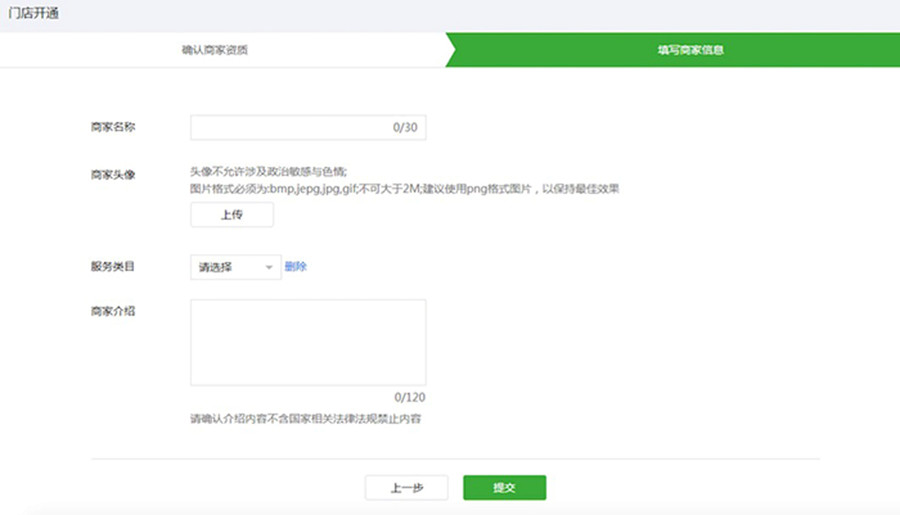Open the 请选择 service category dropdown
This screenshot has height=515, width=900.
pos(235,267)
